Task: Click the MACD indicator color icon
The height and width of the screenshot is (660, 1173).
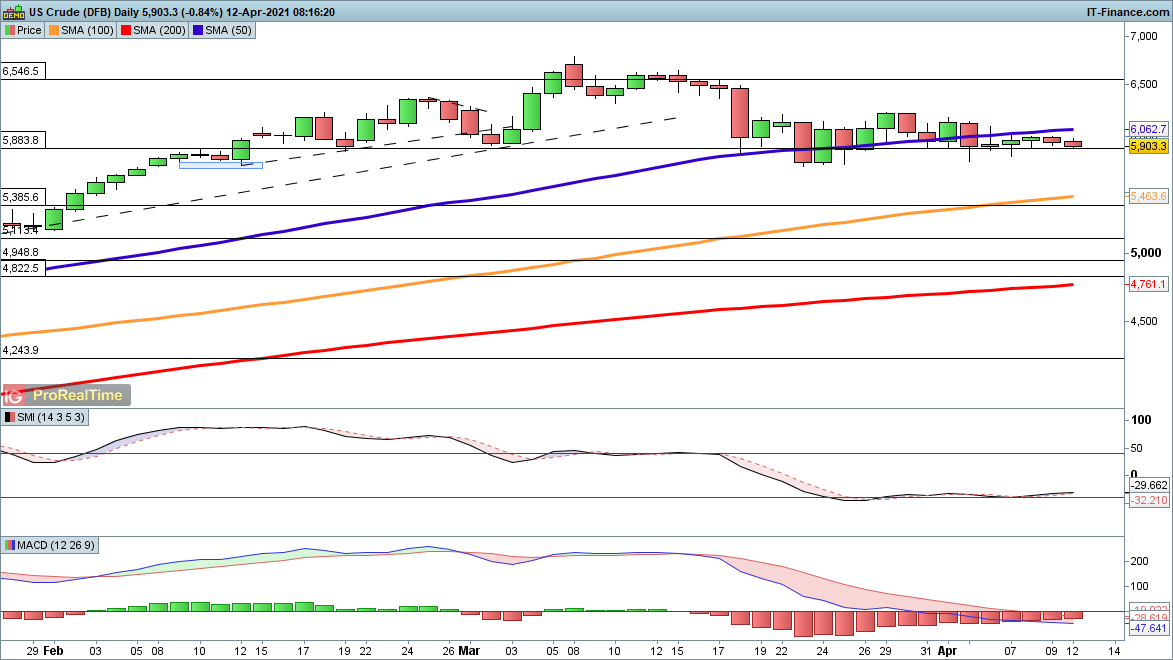Action: pos(10,545)
